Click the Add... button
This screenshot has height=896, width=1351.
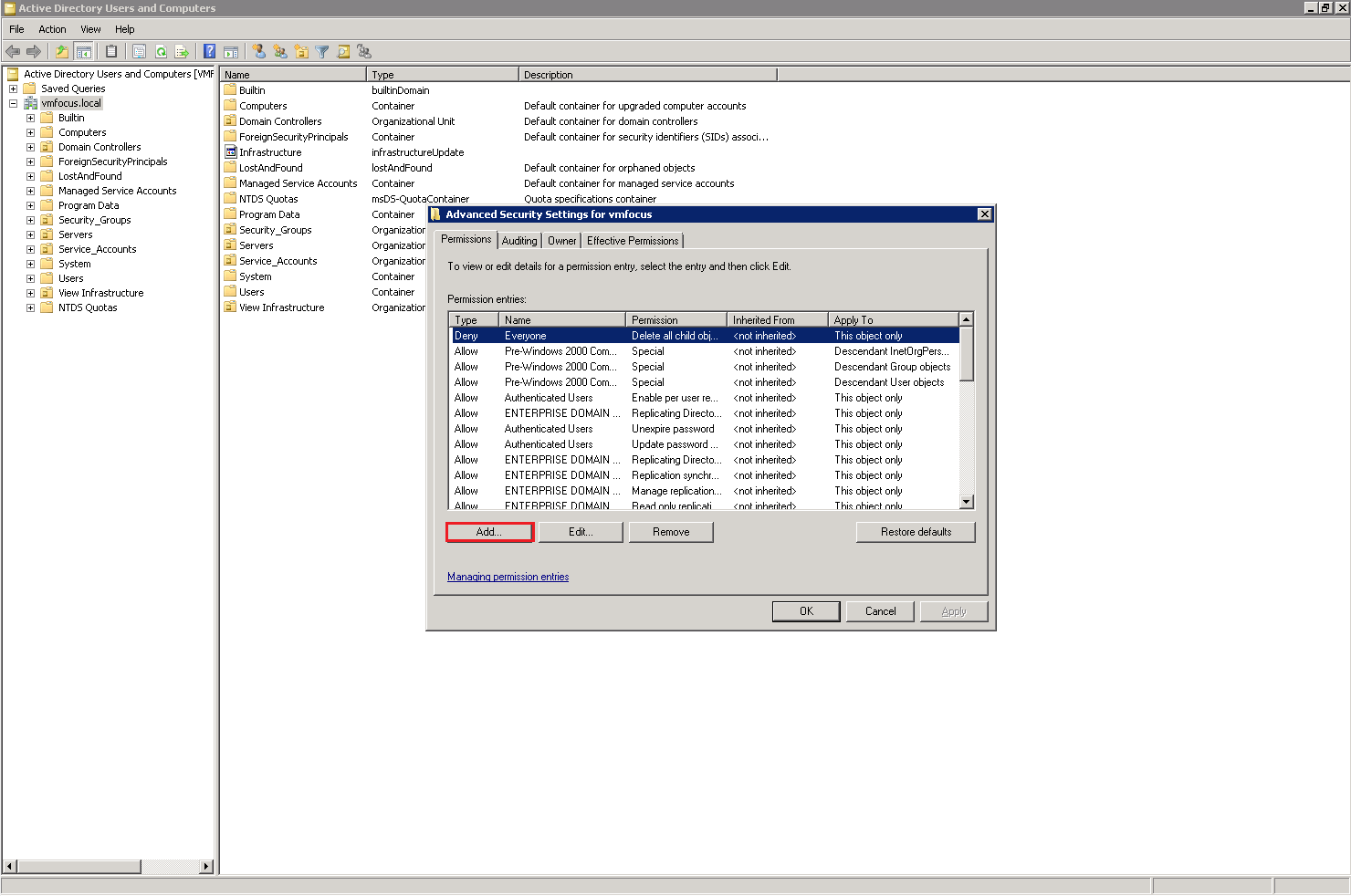point(489,532)
